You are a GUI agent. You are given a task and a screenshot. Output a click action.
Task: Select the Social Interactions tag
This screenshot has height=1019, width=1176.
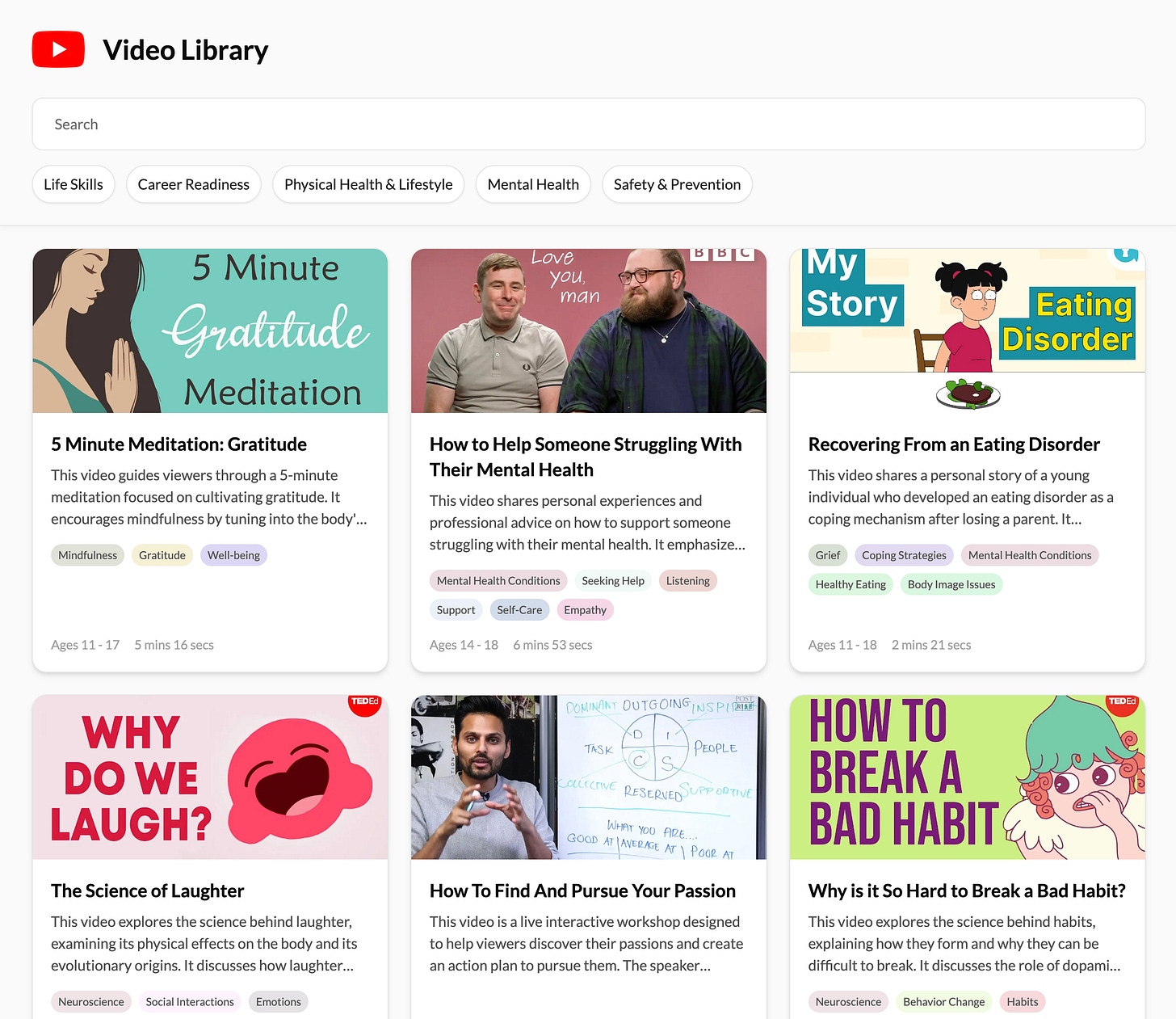[190, 1002]
